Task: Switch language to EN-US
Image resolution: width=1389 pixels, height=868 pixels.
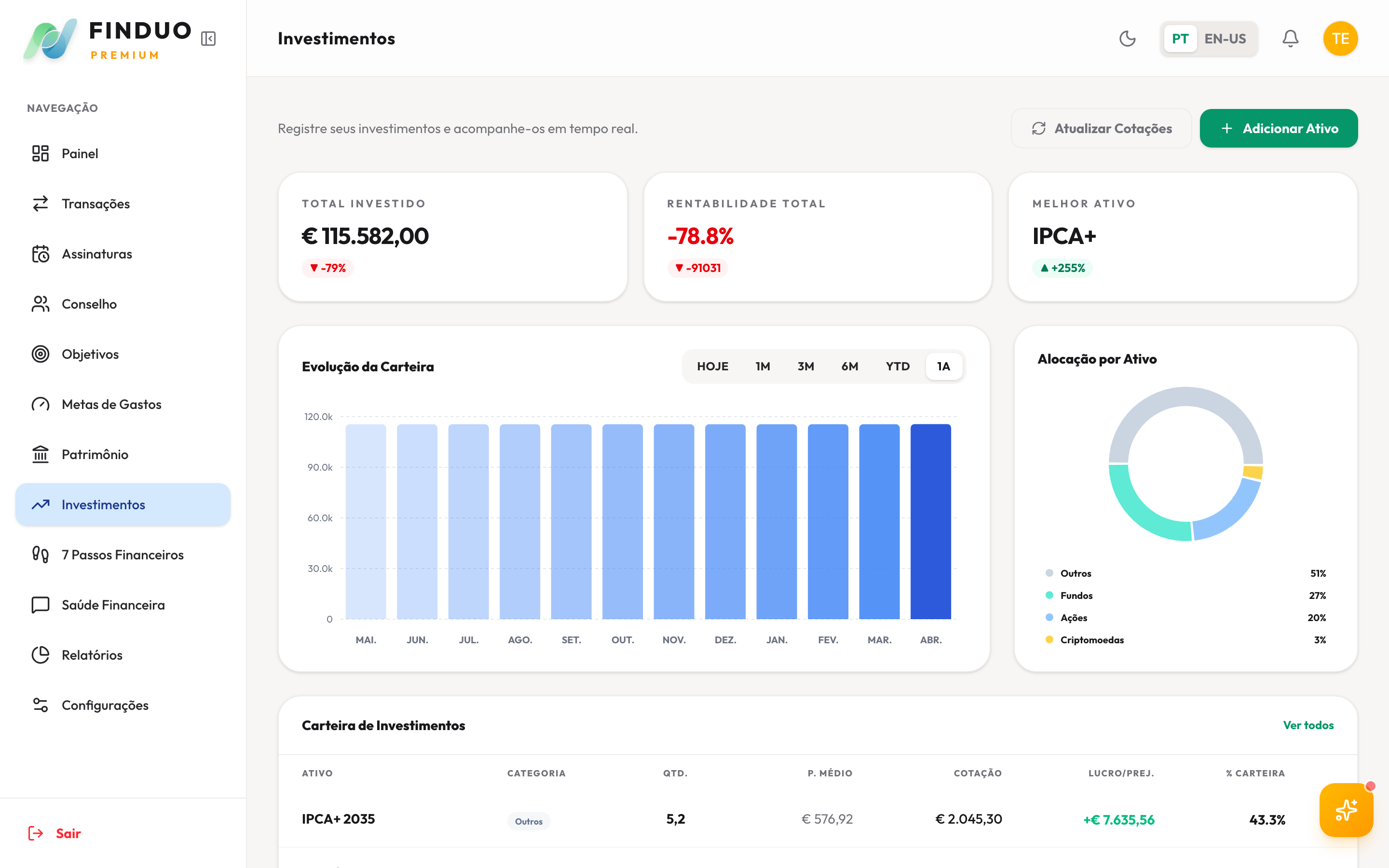Action: tap(1225, 39)
